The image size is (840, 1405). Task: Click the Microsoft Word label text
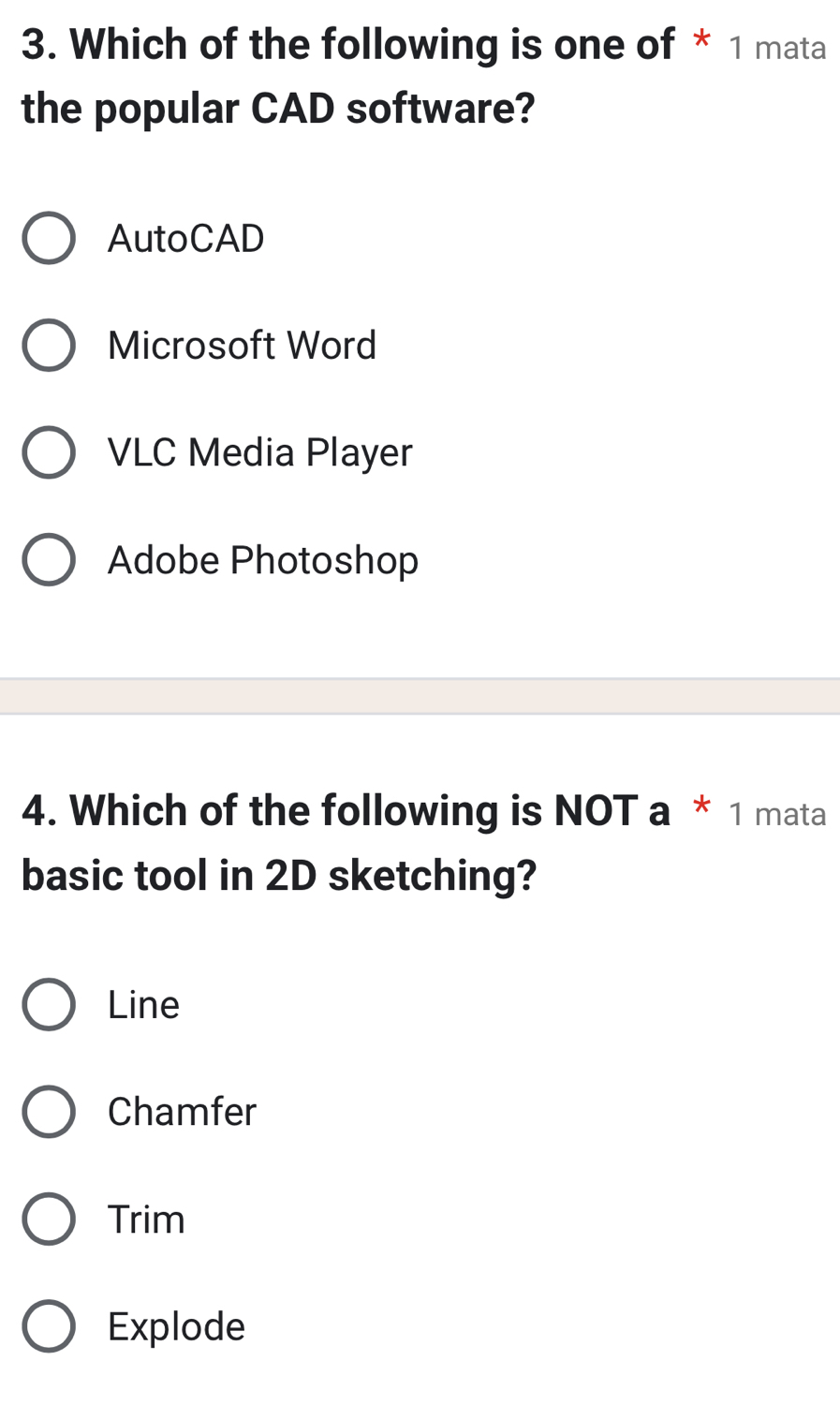point(242,346)
